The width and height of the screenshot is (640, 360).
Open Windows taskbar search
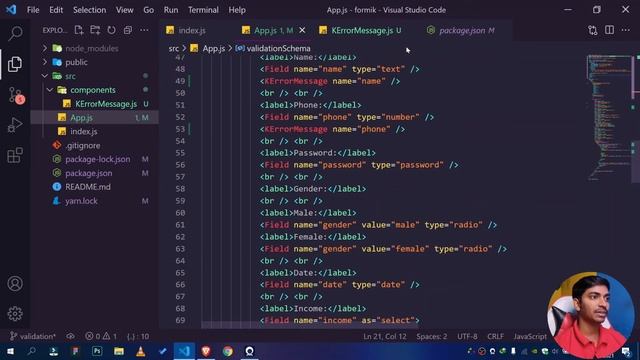click(x=31, y=351)
